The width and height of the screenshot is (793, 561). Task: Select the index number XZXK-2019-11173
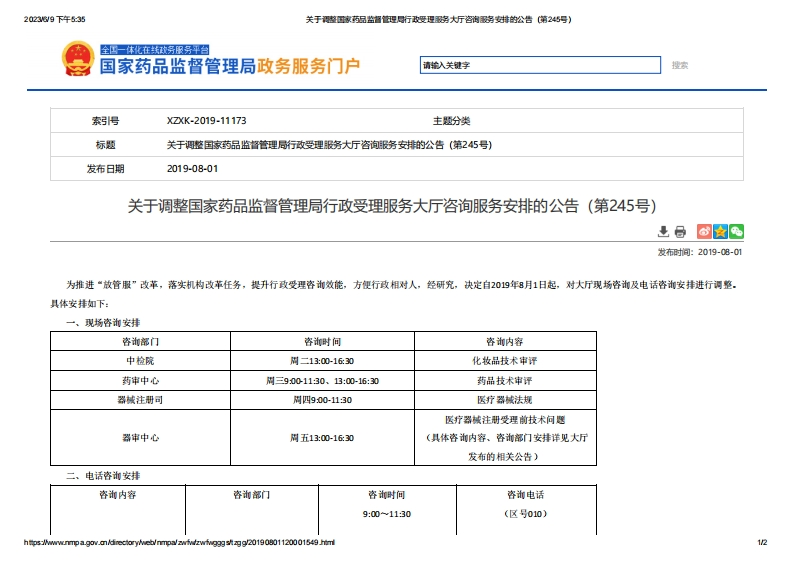206,120
